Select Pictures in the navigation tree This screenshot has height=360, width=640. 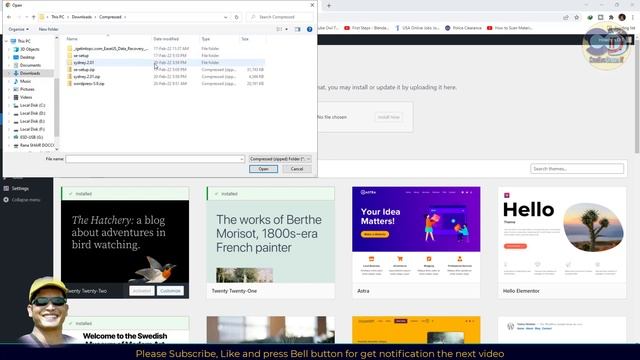pos(27,89)
